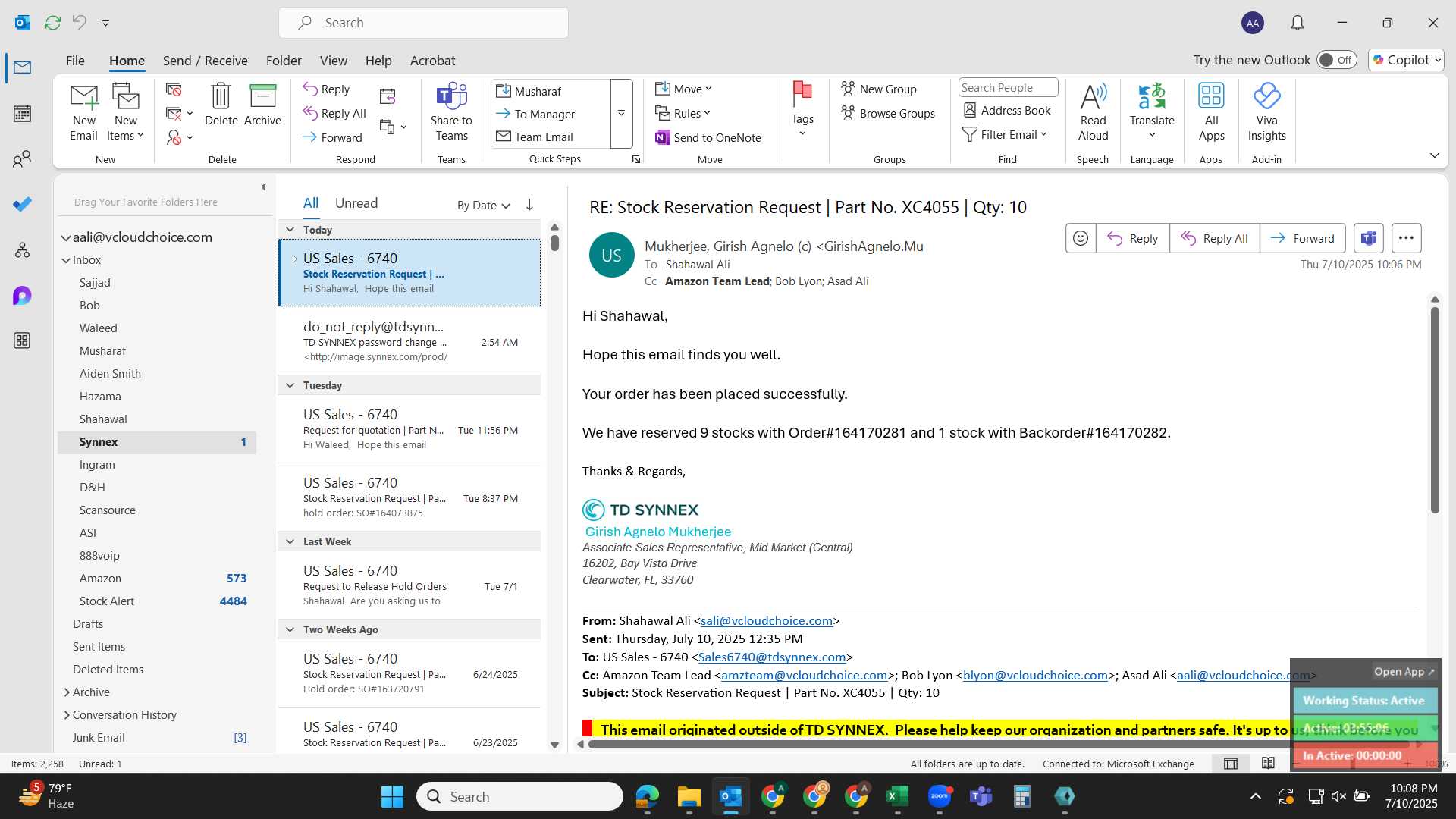The image size is (1456, 819).
Task: Click the Send/Receive All Folders sync icon
Action: [x=52, y=23]
